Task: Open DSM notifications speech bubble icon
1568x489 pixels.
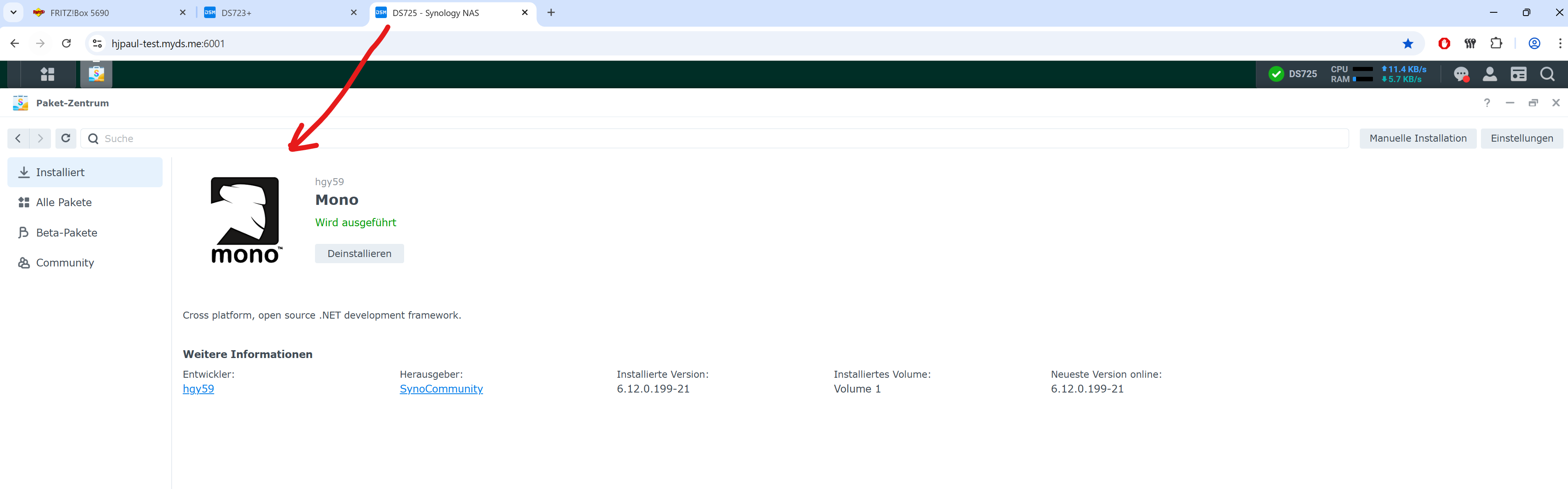Action: pos(1461,74)
